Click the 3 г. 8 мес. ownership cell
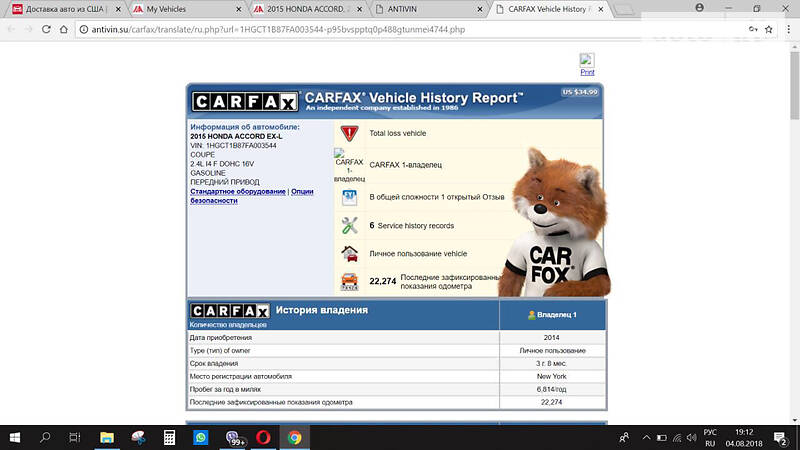 click(x=552, y=364)
